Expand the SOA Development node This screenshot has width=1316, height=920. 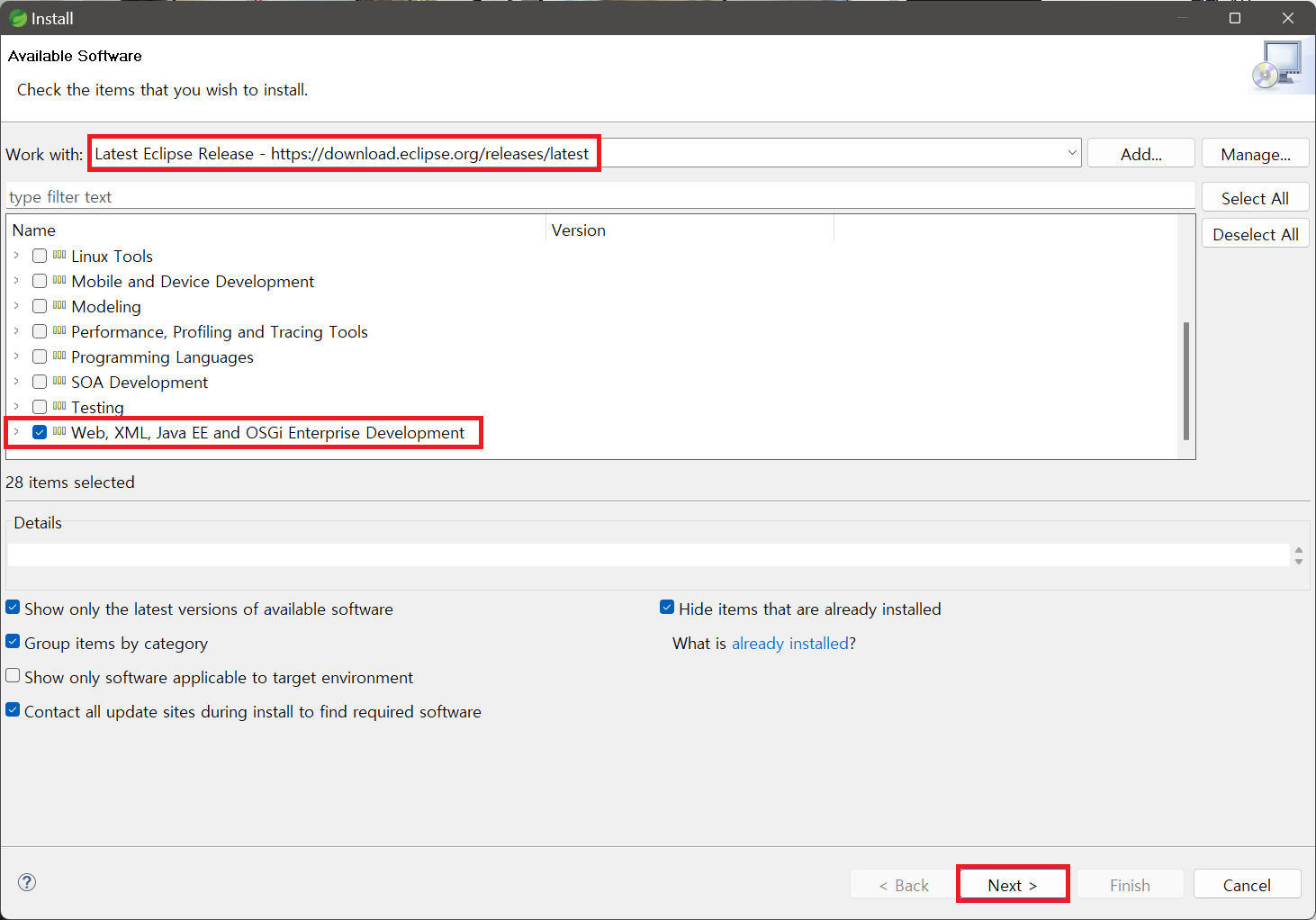tap(16, 382)
